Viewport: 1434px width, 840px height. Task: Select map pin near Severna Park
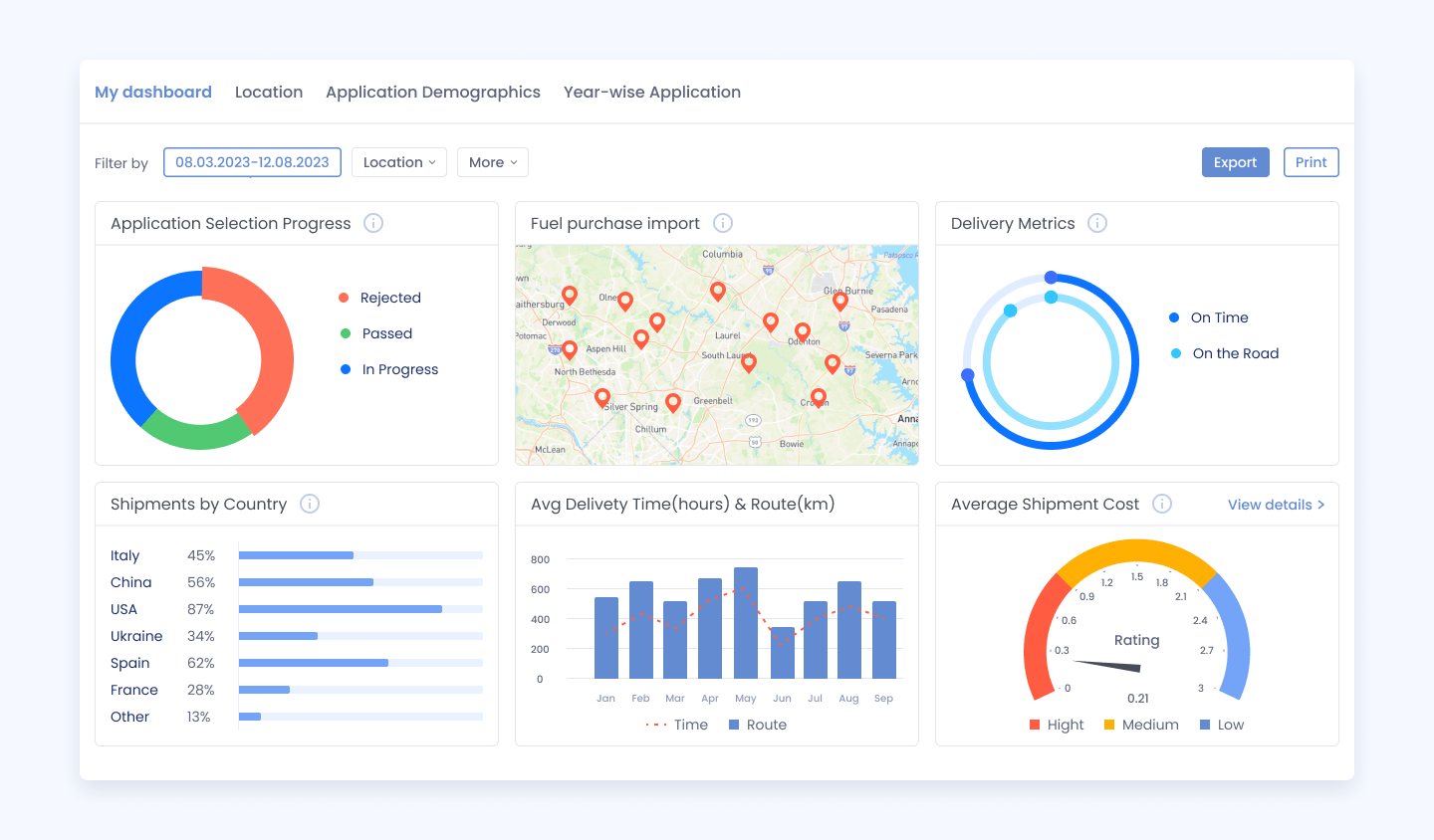(x=833, y=363)
